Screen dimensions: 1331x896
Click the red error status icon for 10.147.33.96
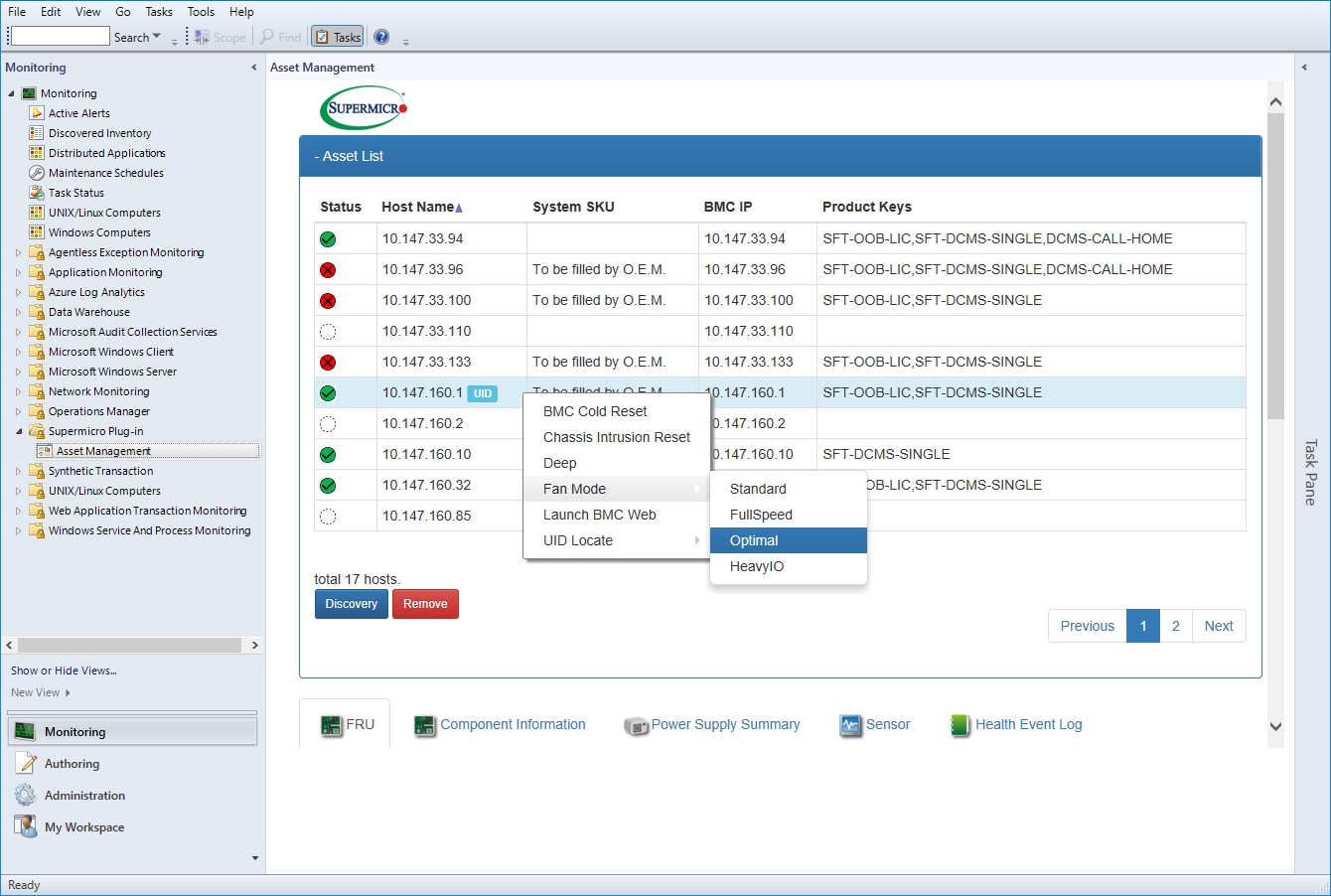coord(328,270)
